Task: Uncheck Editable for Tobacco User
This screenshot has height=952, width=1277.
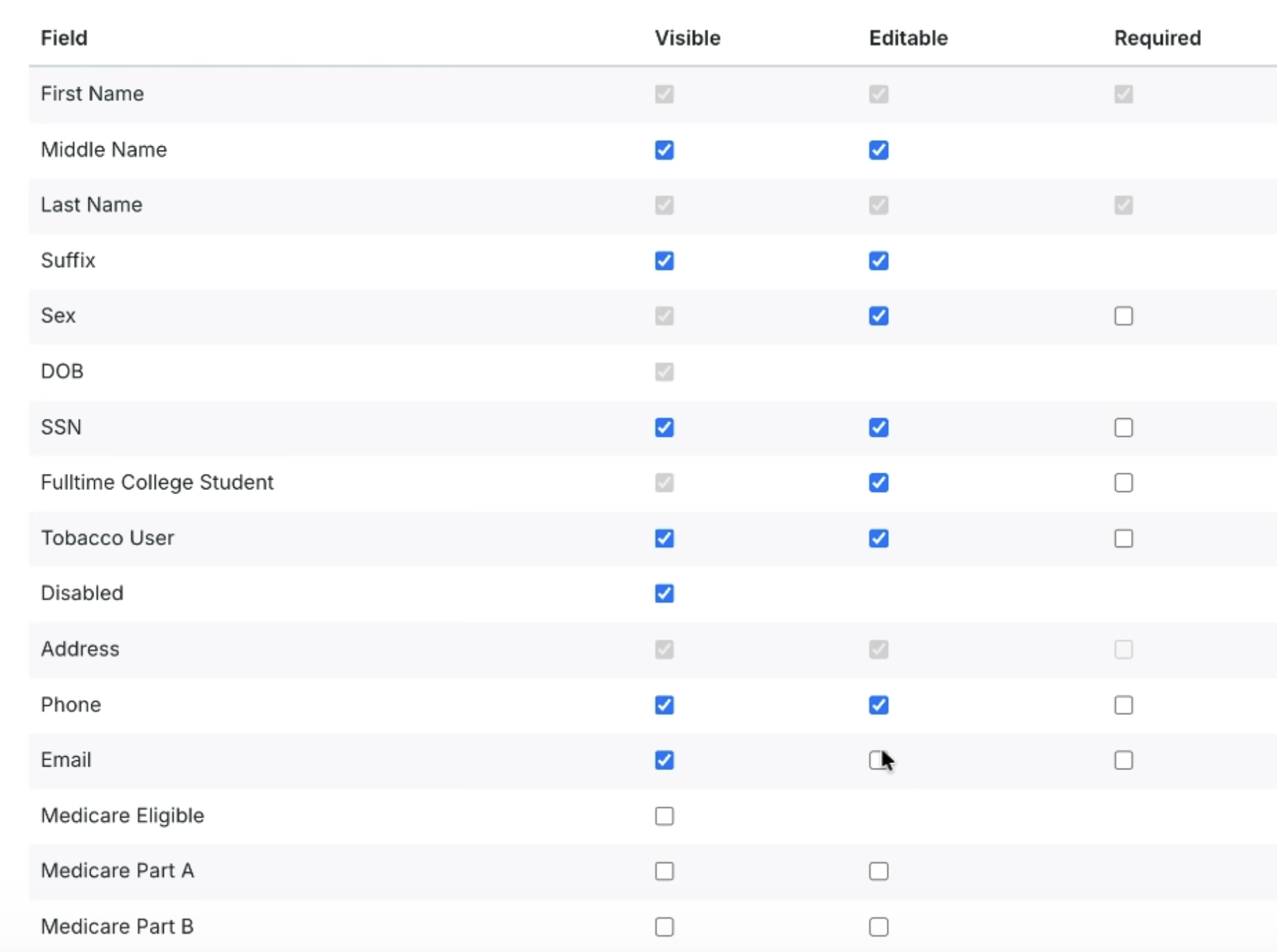Action: 878,538
